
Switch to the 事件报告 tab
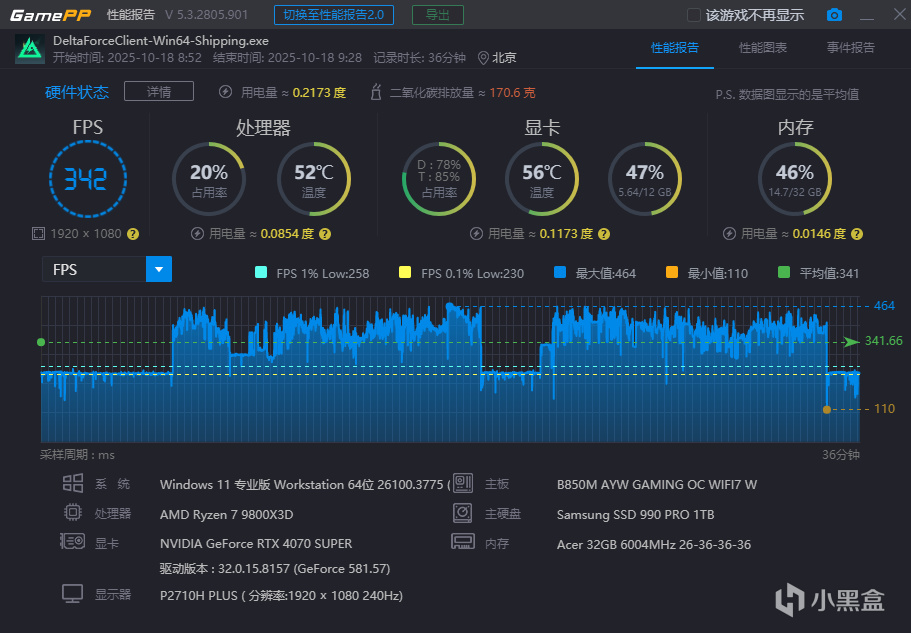point(851,48)
